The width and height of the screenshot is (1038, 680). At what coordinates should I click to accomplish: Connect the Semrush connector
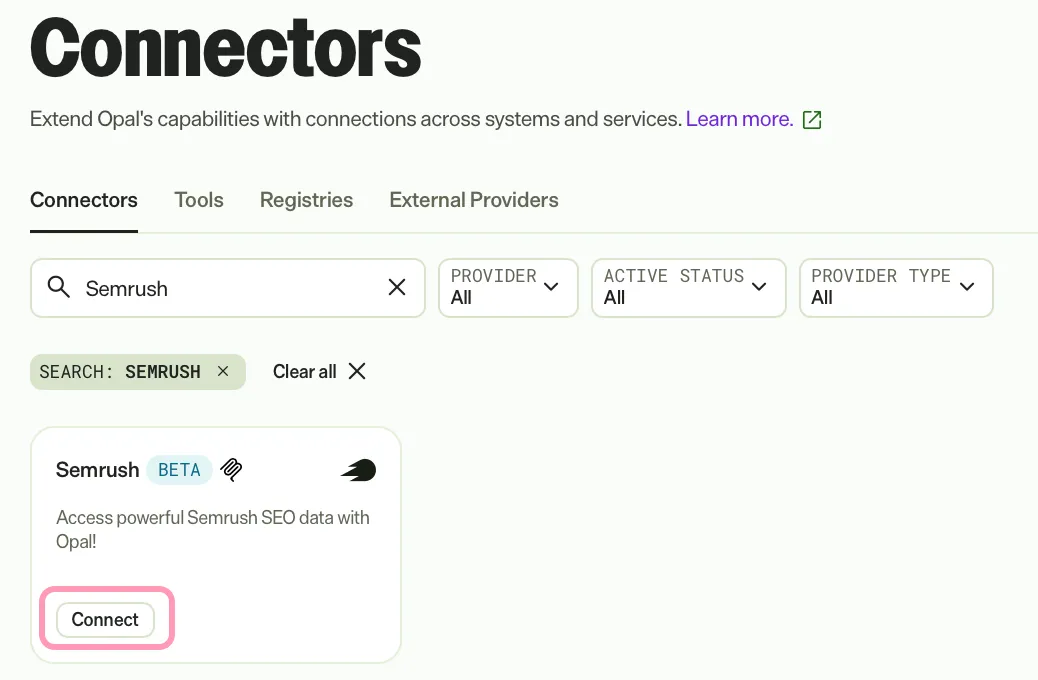point(105,620)
